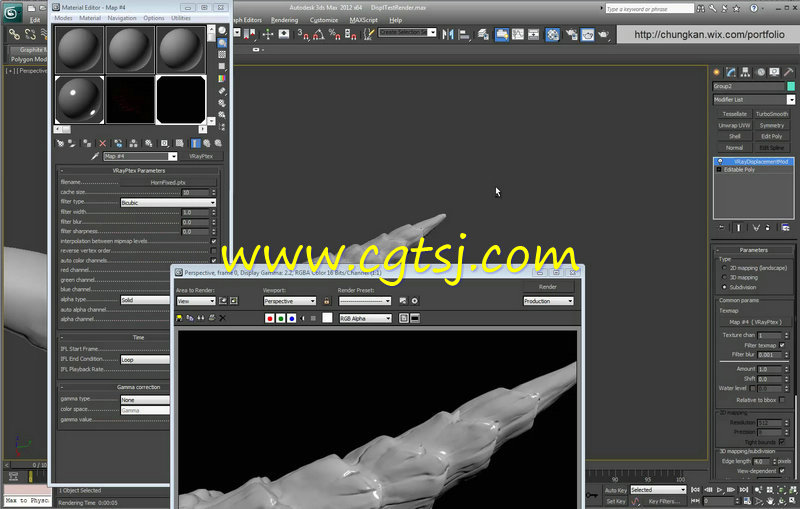This screenshot has width=800, height=509.
Task: Open Navigation menu in Material Editor
Action: pyautogui.click(x=122, y=18)
